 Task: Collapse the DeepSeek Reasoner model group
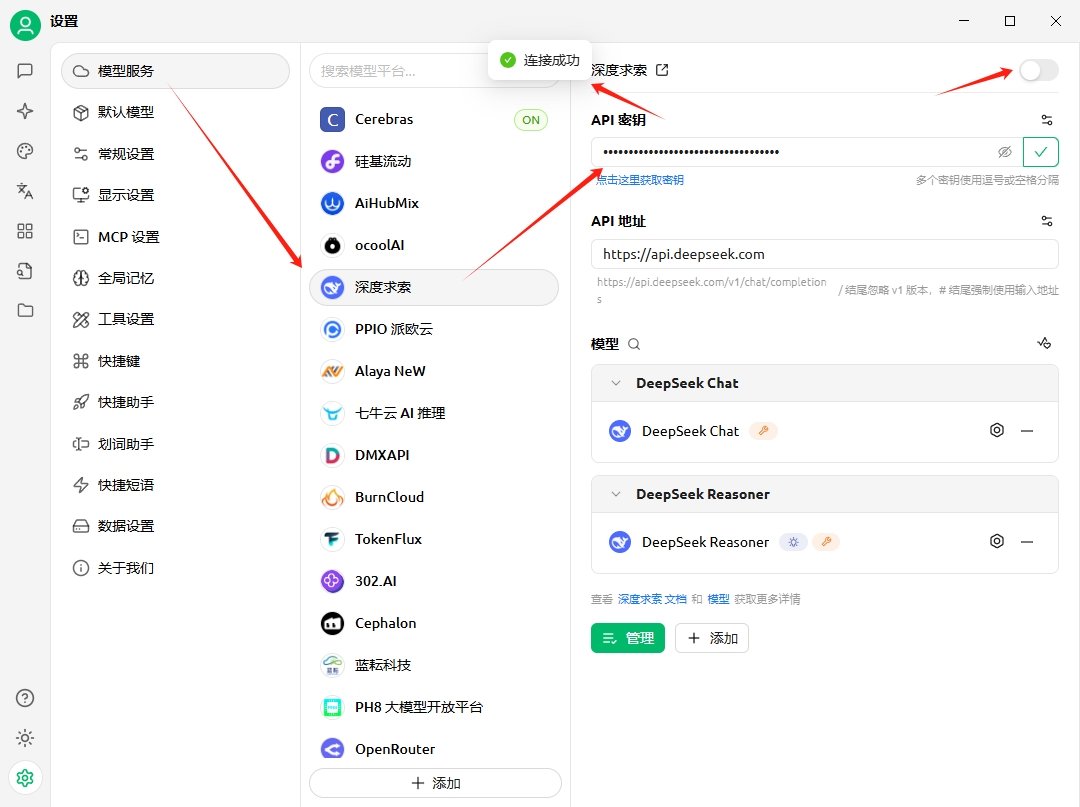tap(616, 494)
